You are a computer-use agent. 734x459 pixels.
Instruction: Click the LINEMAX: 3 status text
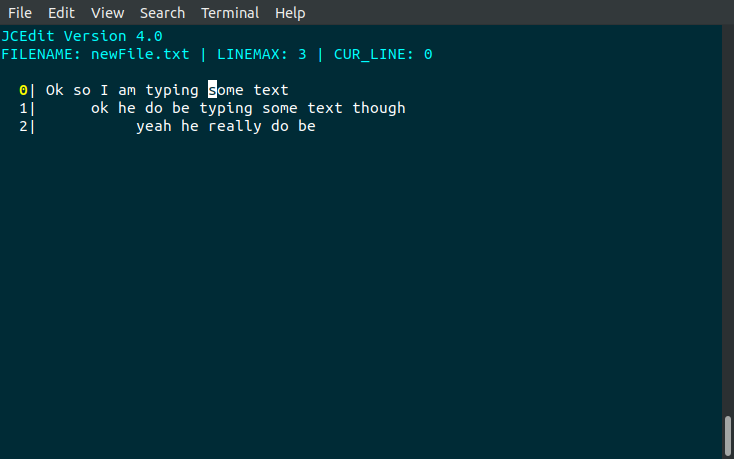pos(262,54)
